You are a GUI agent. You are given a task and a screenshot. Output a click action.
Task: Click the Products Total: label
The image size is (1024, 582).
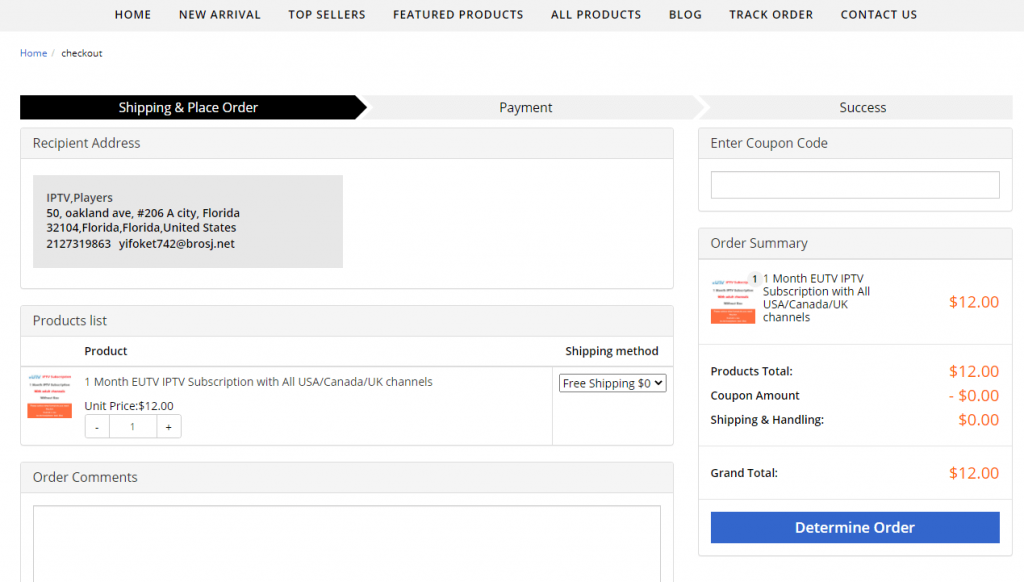pos(752,371)
